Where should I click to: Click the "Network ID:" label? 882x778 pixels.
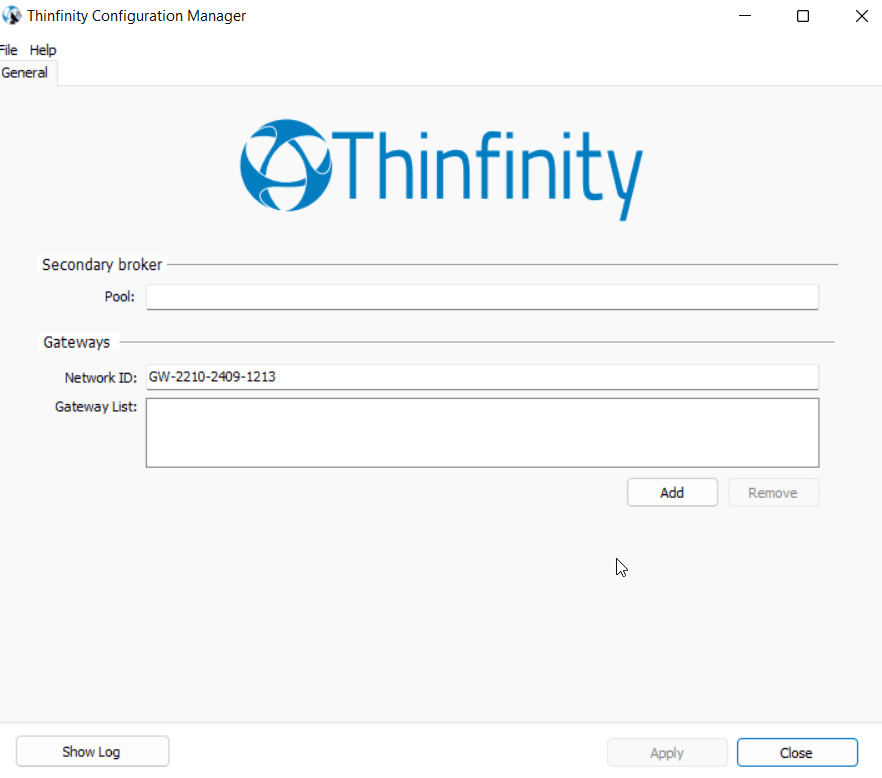coord(101,377)
